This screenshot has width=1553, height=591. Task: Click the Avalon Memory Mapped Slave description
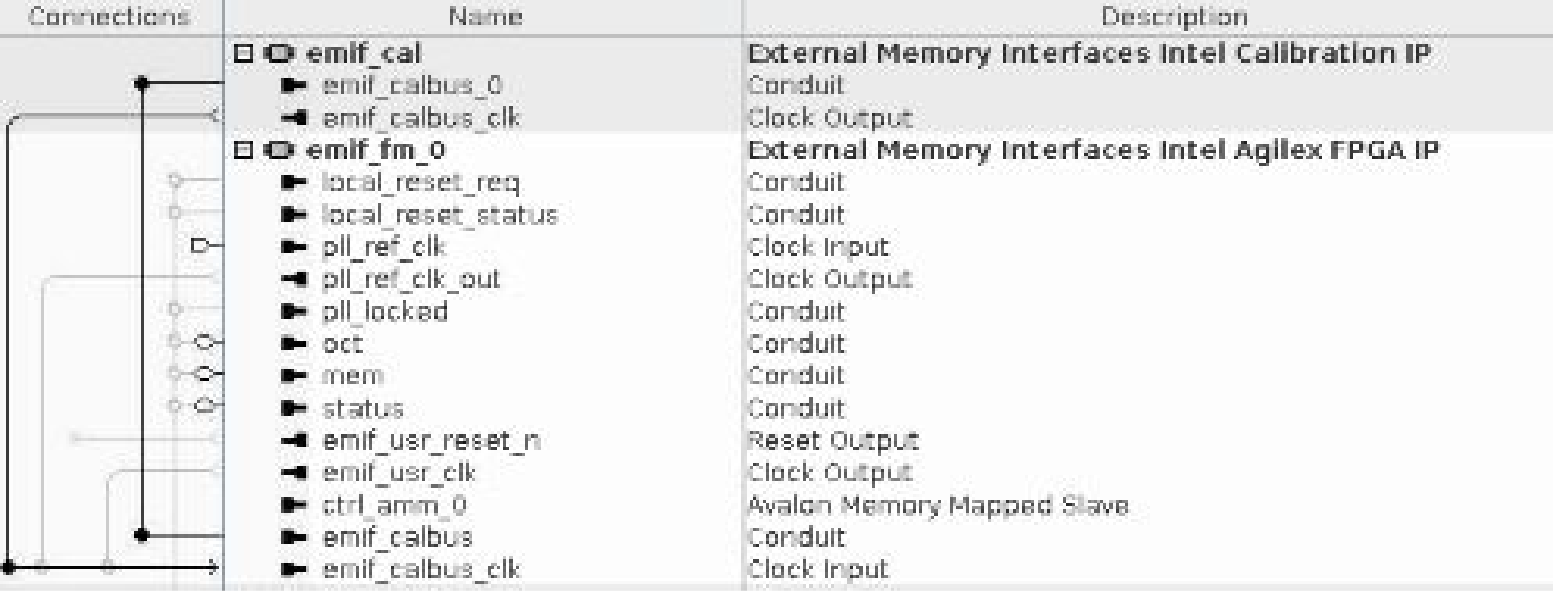click(x=937, y=505)
